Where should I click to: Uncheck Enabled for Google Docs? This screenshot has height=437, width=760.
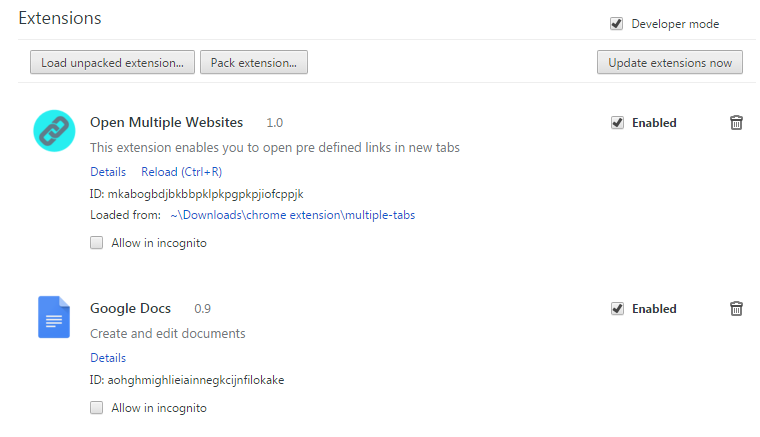click(x=617, y=309)
